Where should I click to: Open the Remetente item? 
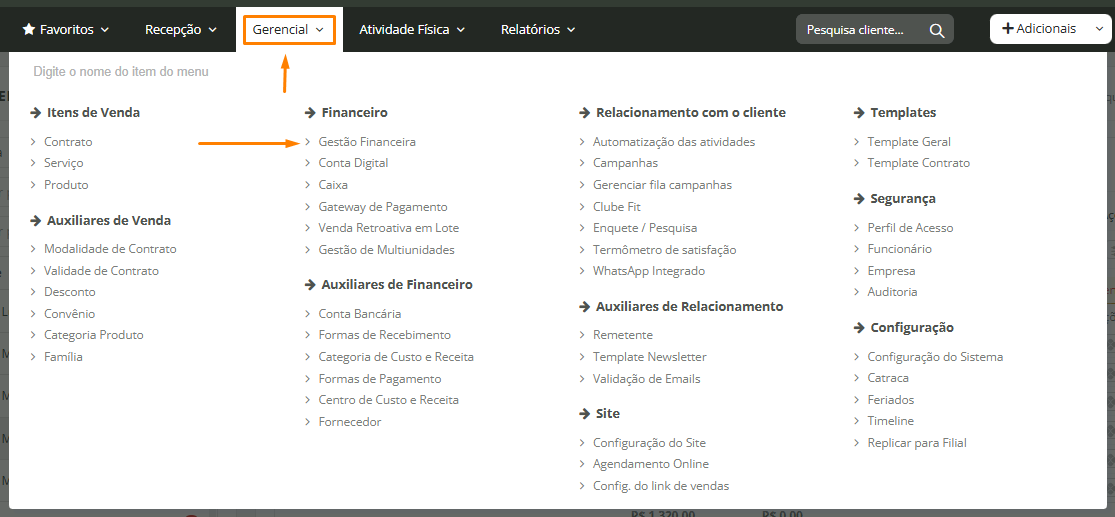(x=623, y=335)
